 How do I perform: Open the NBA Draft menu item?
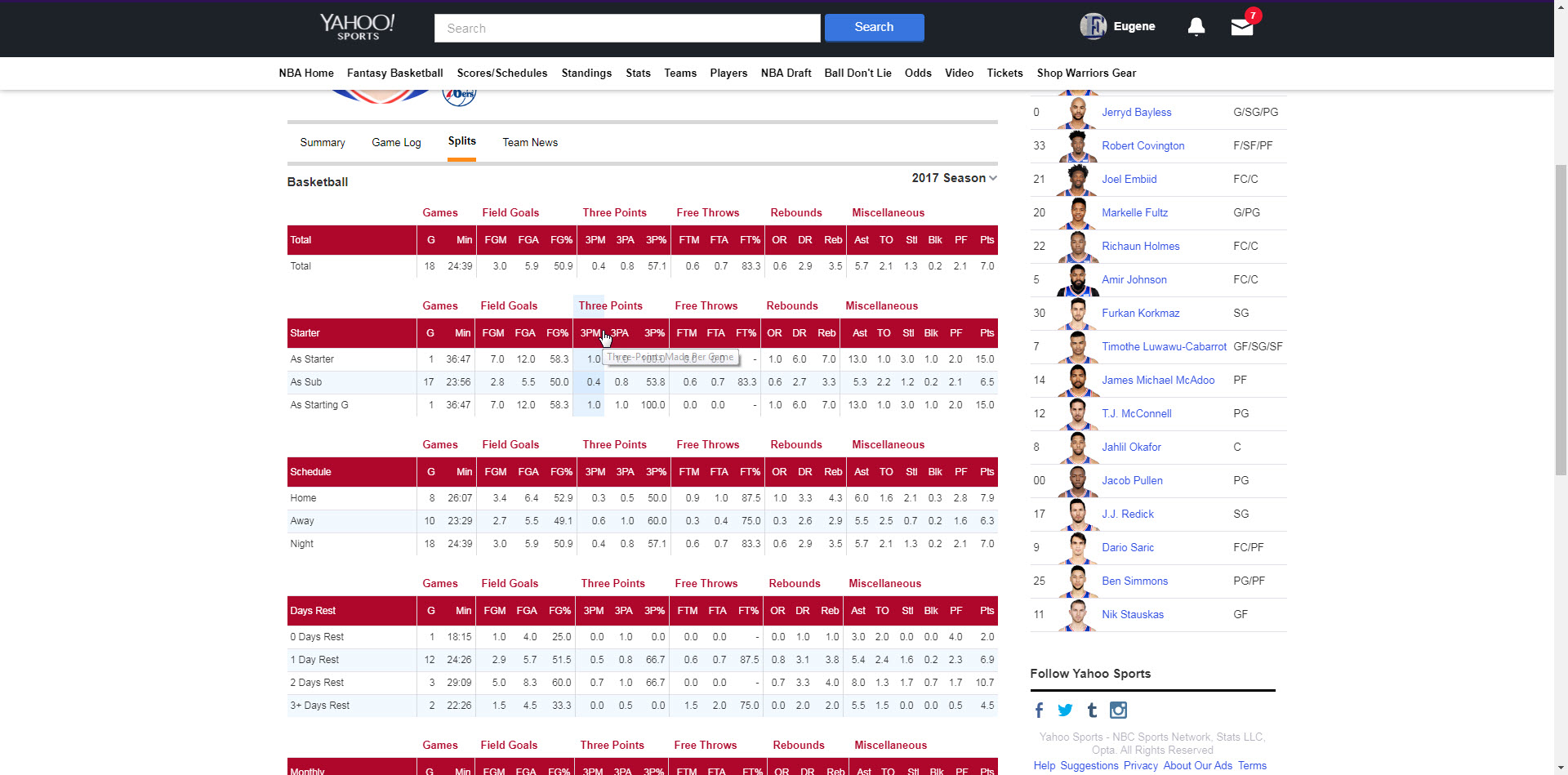click(786, 73)
